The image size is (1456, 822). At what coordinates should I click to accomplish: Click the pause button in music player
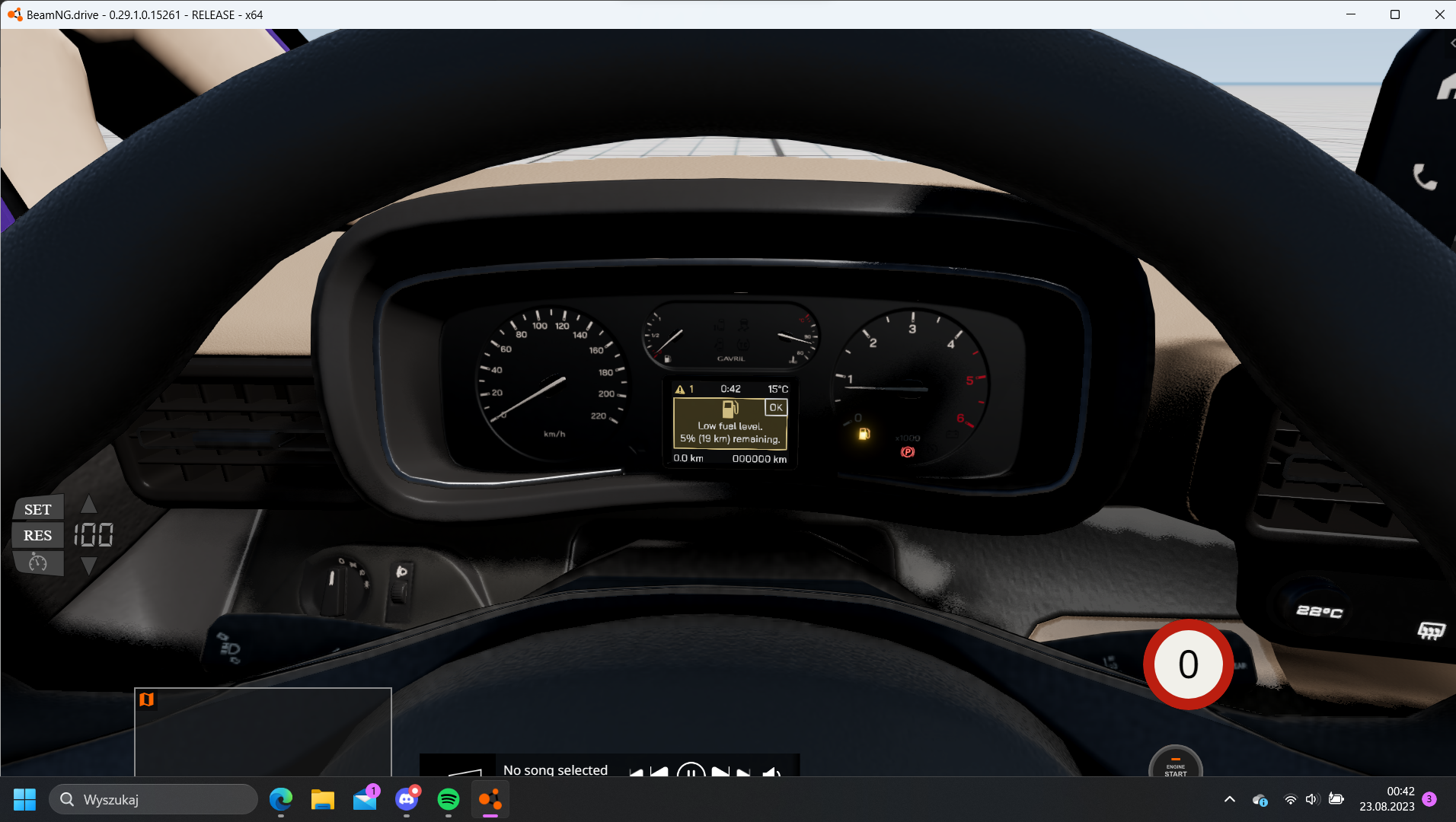click(691, 770)
